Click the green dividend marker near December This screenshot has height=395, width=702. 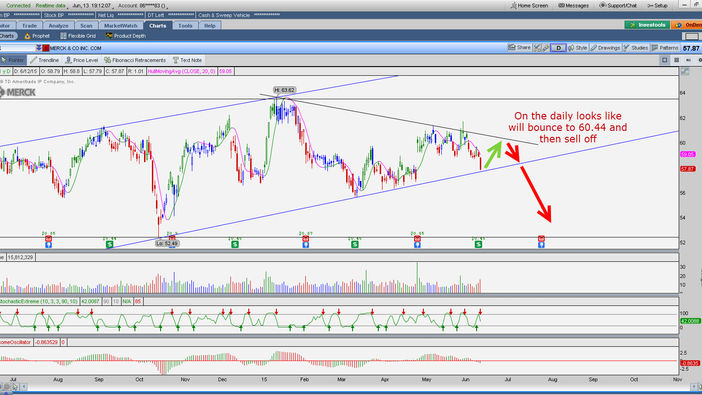235,244
